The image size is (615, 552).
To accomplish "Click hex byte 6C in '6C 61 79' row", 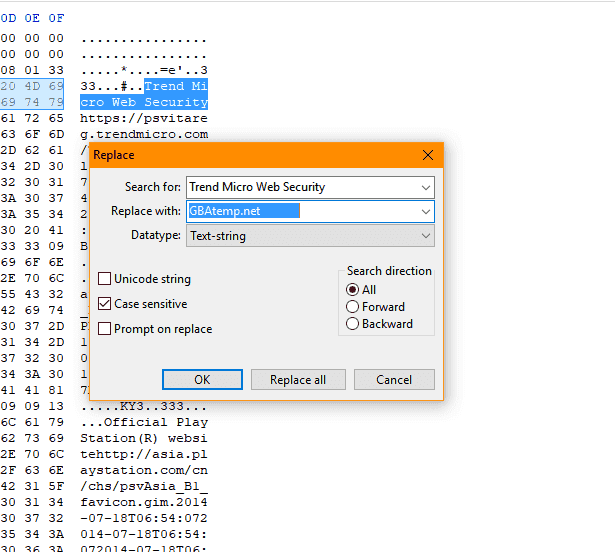I will point(8,423).
